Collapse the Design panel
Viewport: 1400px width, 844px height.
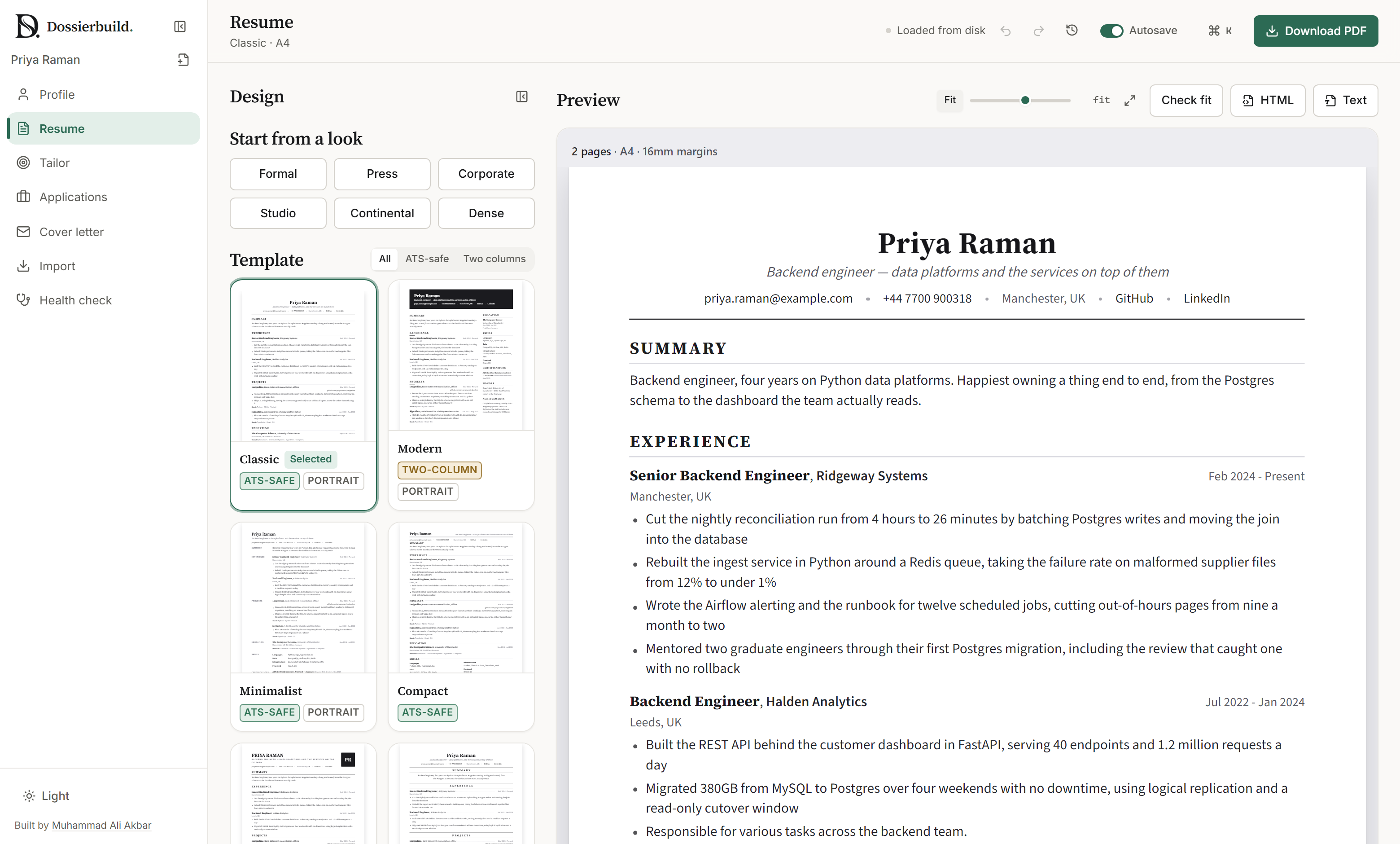(521, 97)
